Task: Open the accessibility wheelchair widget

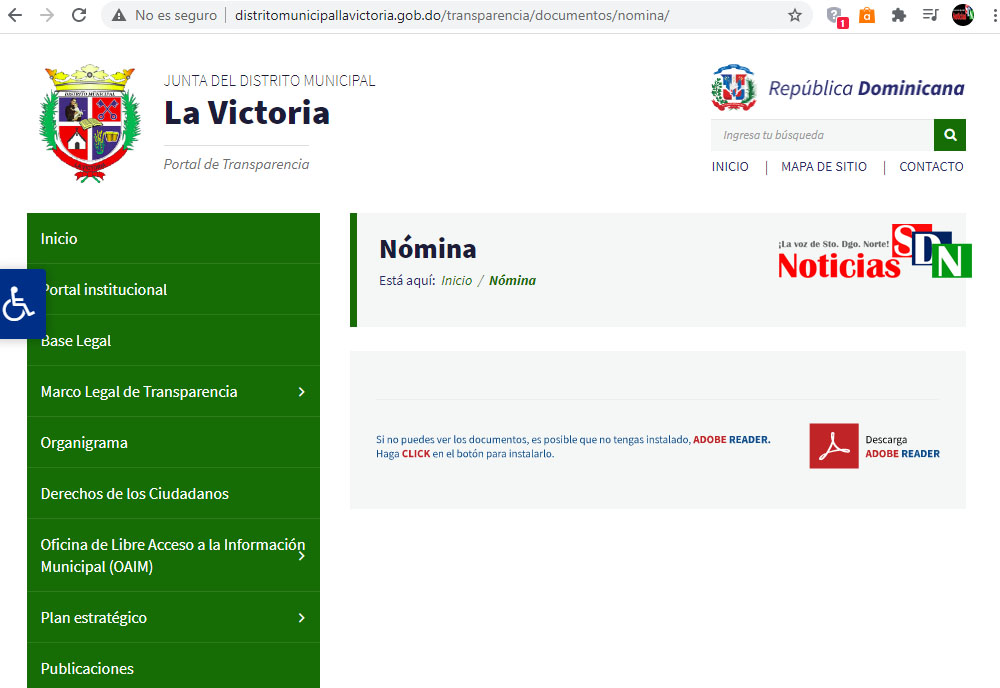Action: click(x=20, y=303)
